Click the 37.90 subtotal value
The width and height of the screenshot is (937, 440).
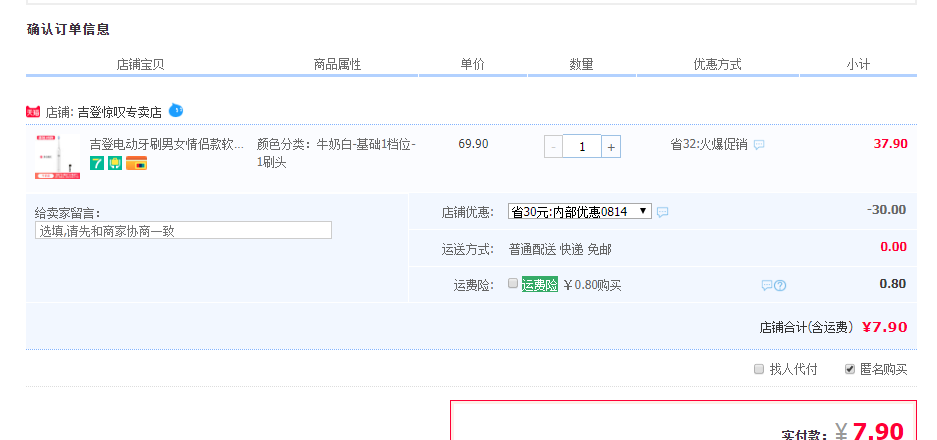[x=890, y=143]
